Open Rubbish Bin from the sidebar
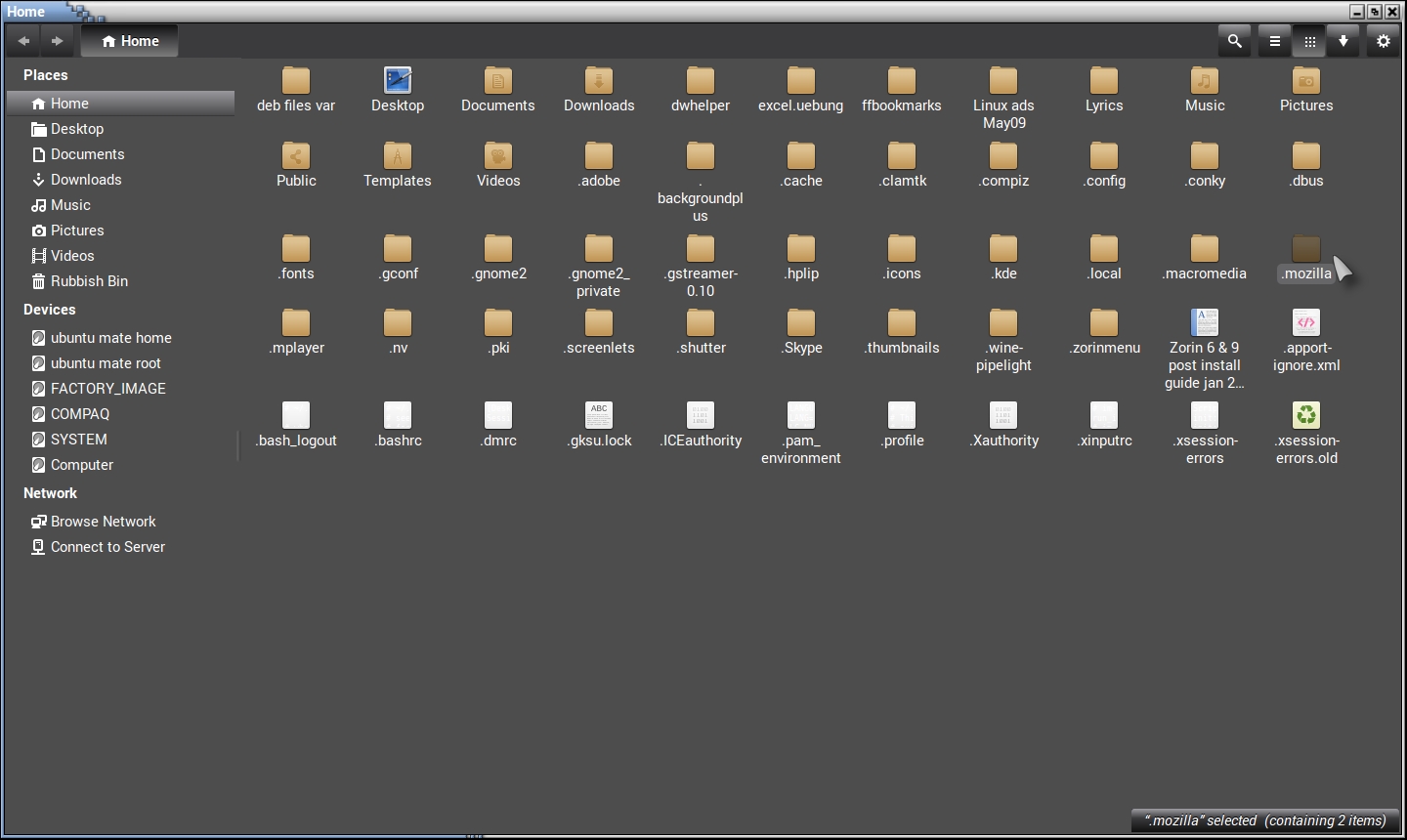1407x840 pixels. click(x=89, y=281)
